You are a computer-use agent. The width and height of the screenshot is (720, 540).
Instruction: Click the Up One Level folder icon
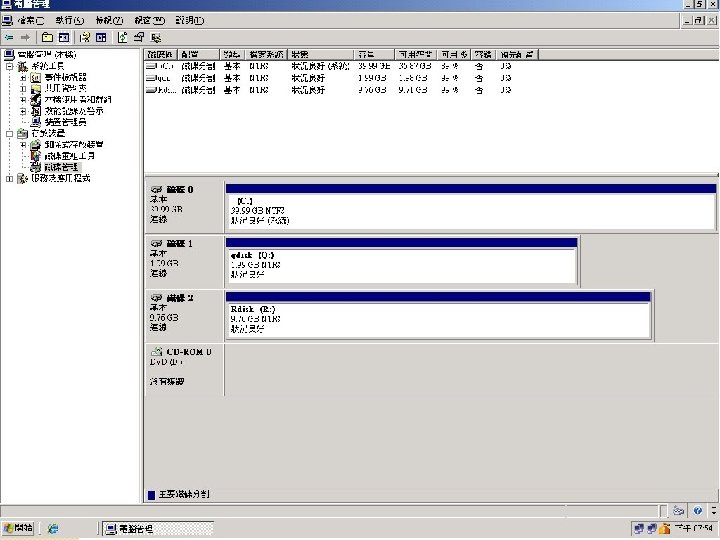click(47, 37)
